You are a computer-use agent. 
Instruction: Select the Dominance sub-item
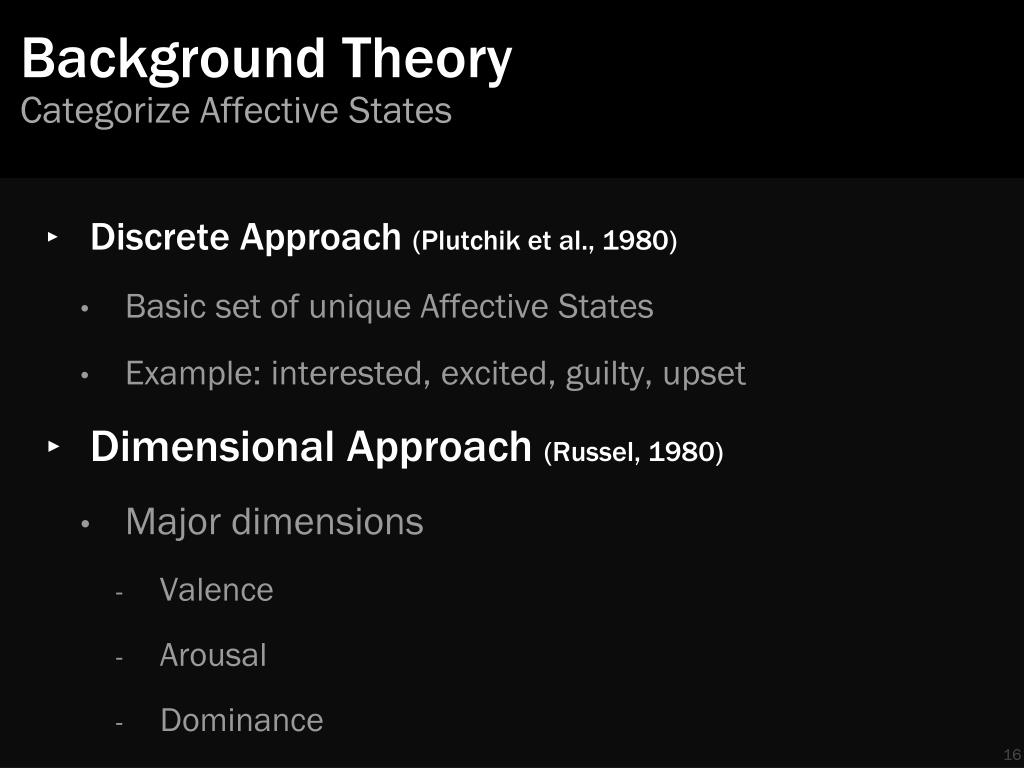(x=242, y=720)
